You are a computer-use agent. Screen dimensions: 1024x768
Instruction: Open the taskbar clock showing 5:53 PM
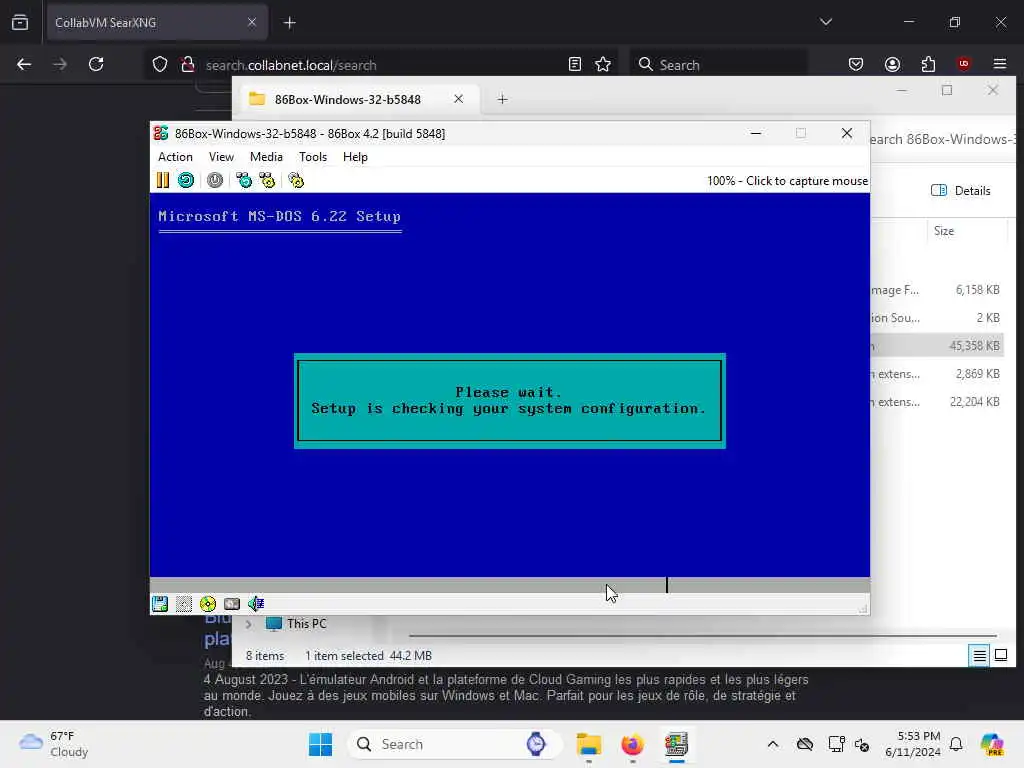[912, 744]
